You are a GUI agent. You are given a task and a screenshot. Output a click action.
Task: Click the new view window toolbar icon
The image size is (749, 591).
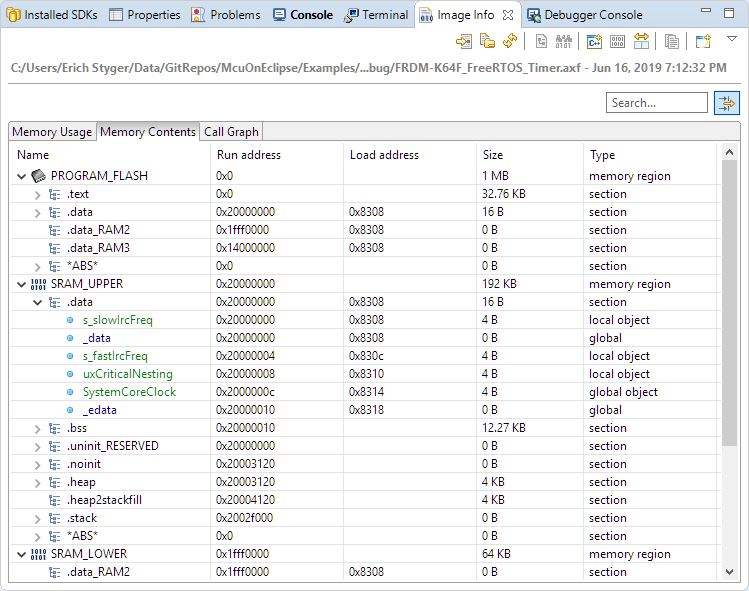pos(703,42)
